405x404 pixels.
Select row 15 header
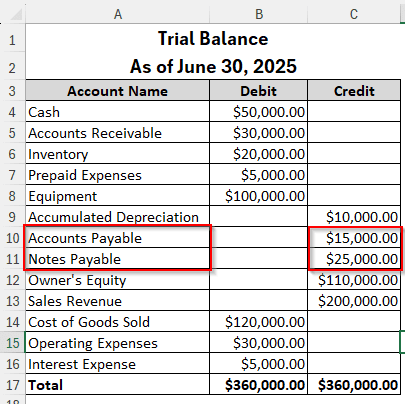[x=13, y=343]
